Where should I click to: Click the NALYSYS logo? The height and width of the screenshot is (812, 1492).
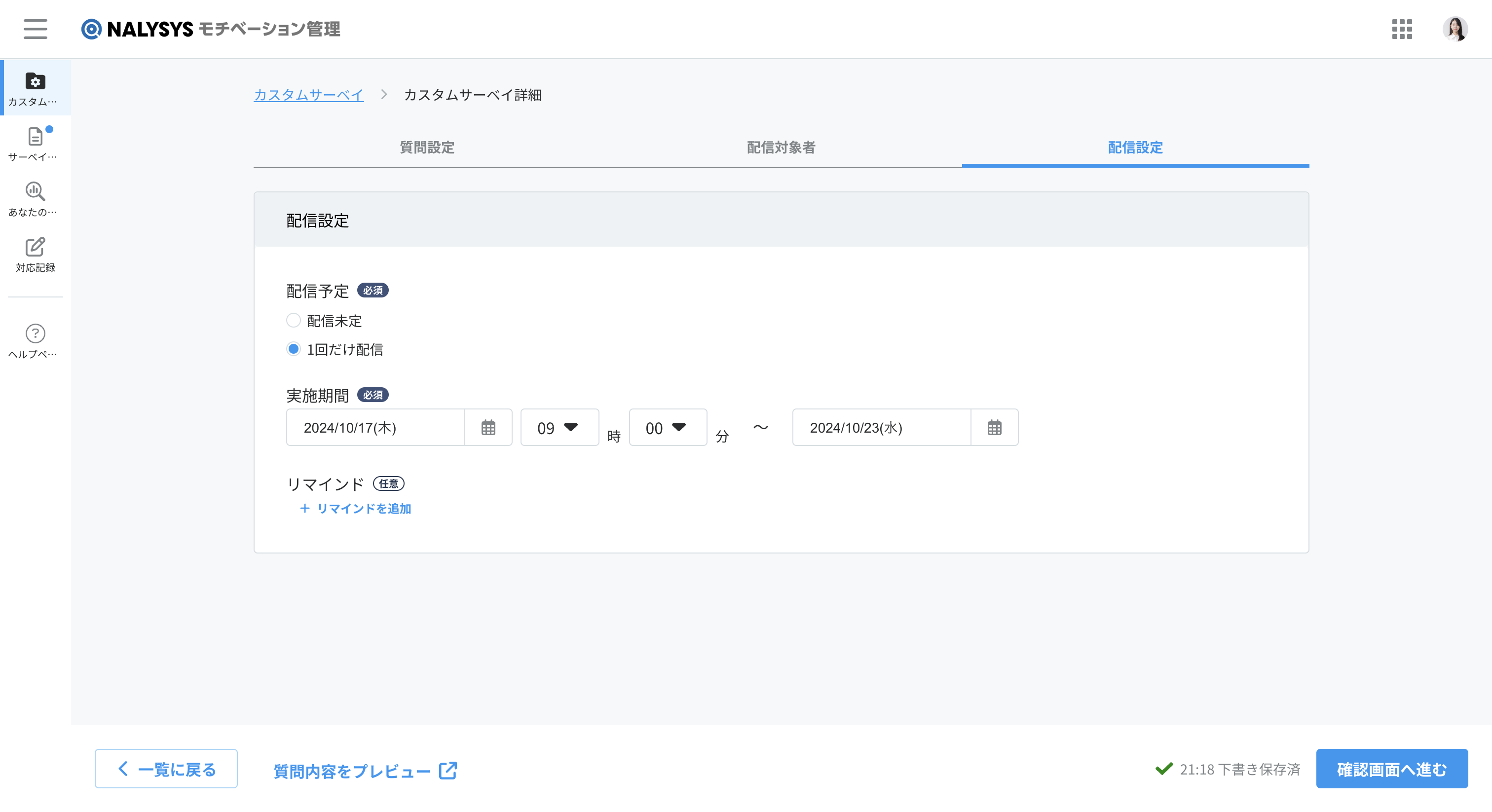[210, 29]
